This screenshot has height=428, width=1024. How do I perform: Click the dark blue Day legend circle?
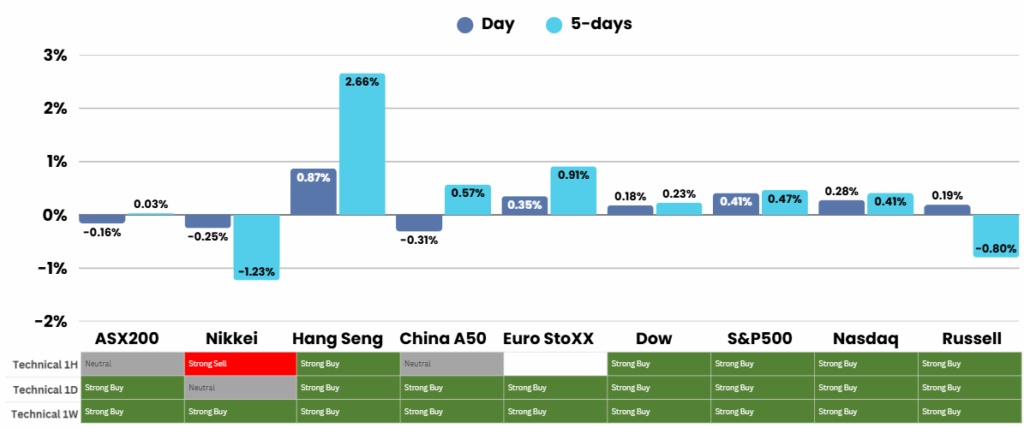coord(464,25)
